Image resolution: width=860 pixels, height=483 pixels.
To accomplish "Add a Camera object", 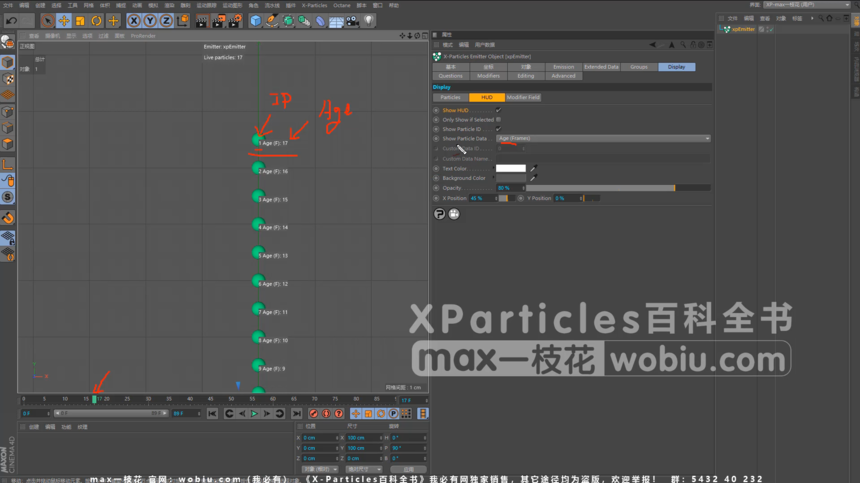I will tap(353, 21).
